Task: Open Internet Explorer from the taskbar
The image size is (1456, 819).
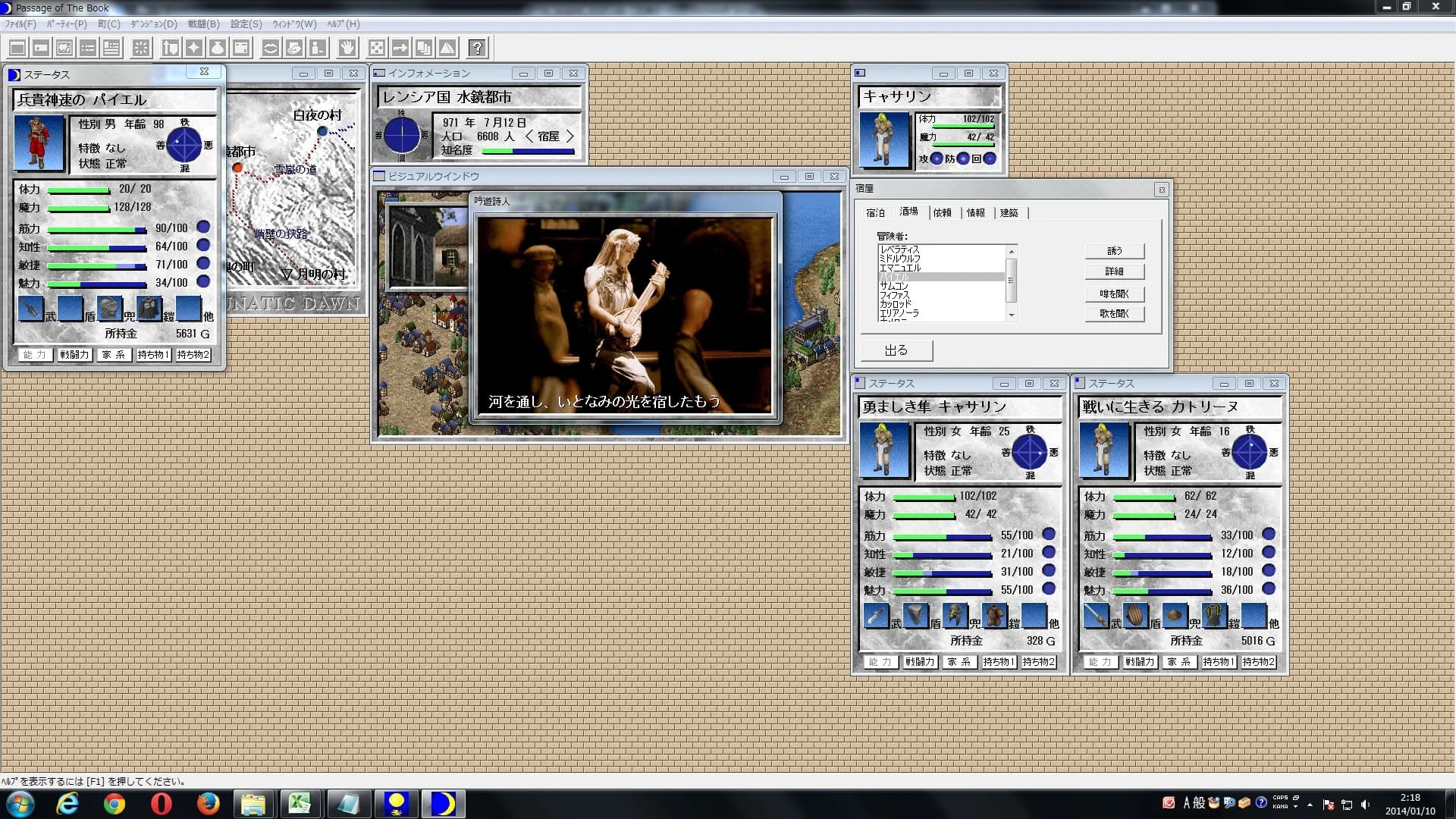Action: [67, 804]
